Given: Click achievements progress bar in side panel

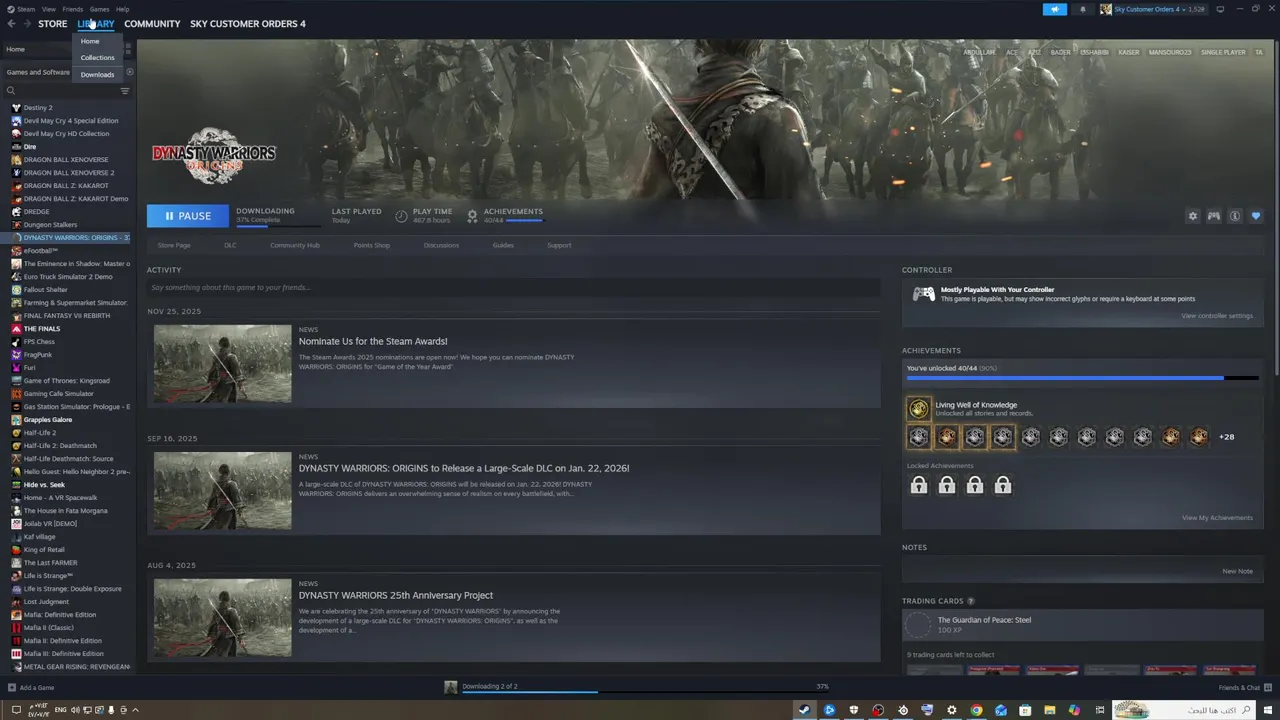Looking at the screenshot, I should [1082, 378].
